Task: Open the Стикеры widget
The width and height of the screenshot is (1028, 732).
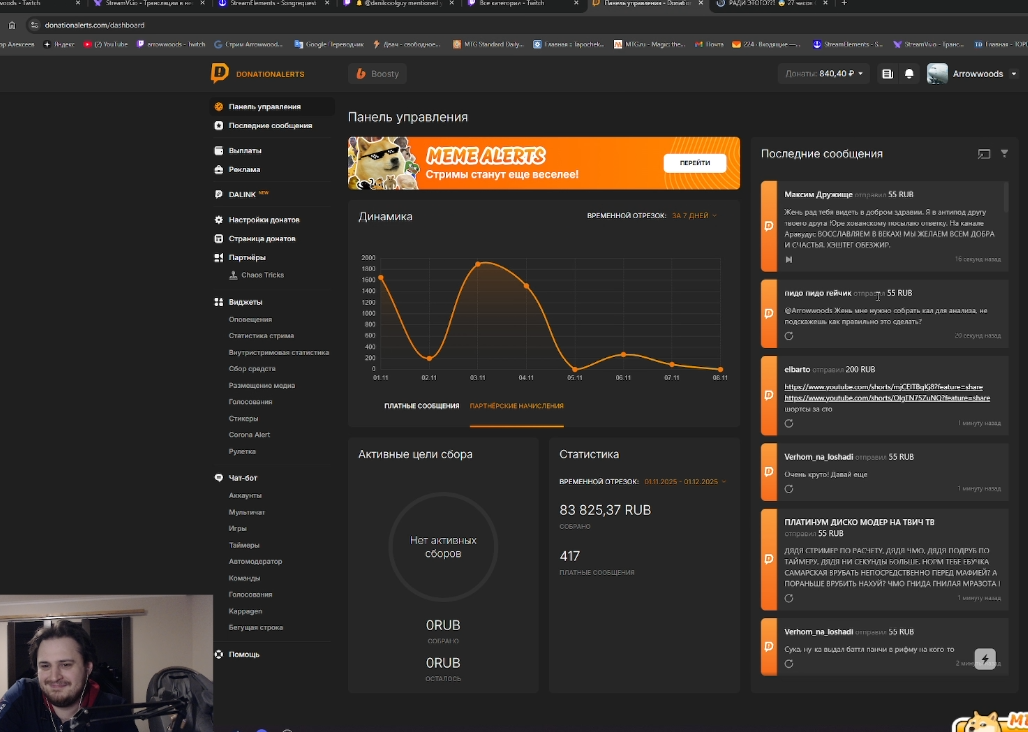Action: point(243,419)
